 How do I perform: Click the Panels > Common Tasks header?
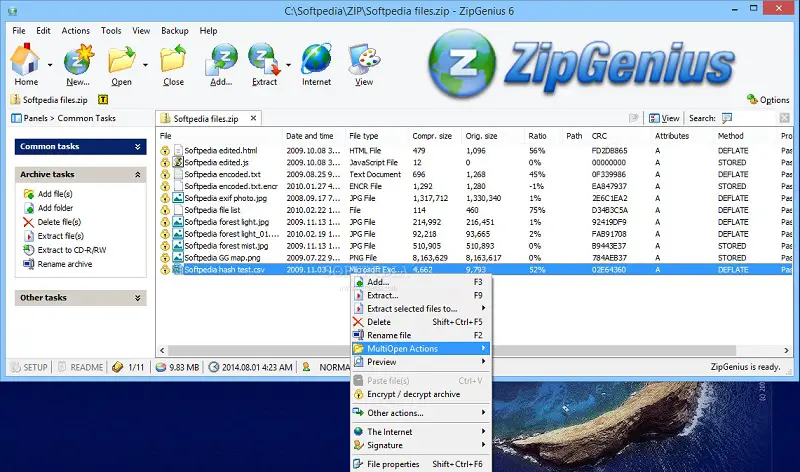point(64,118)
